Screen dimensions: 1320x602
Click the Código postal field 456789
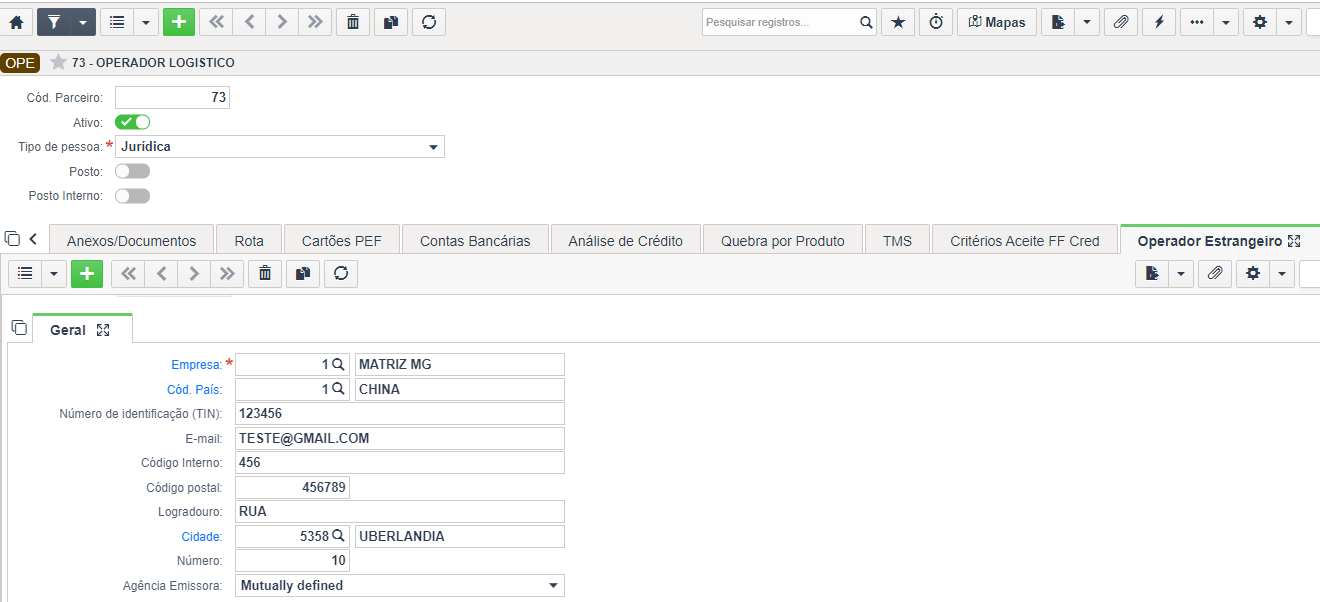(292, 487)
